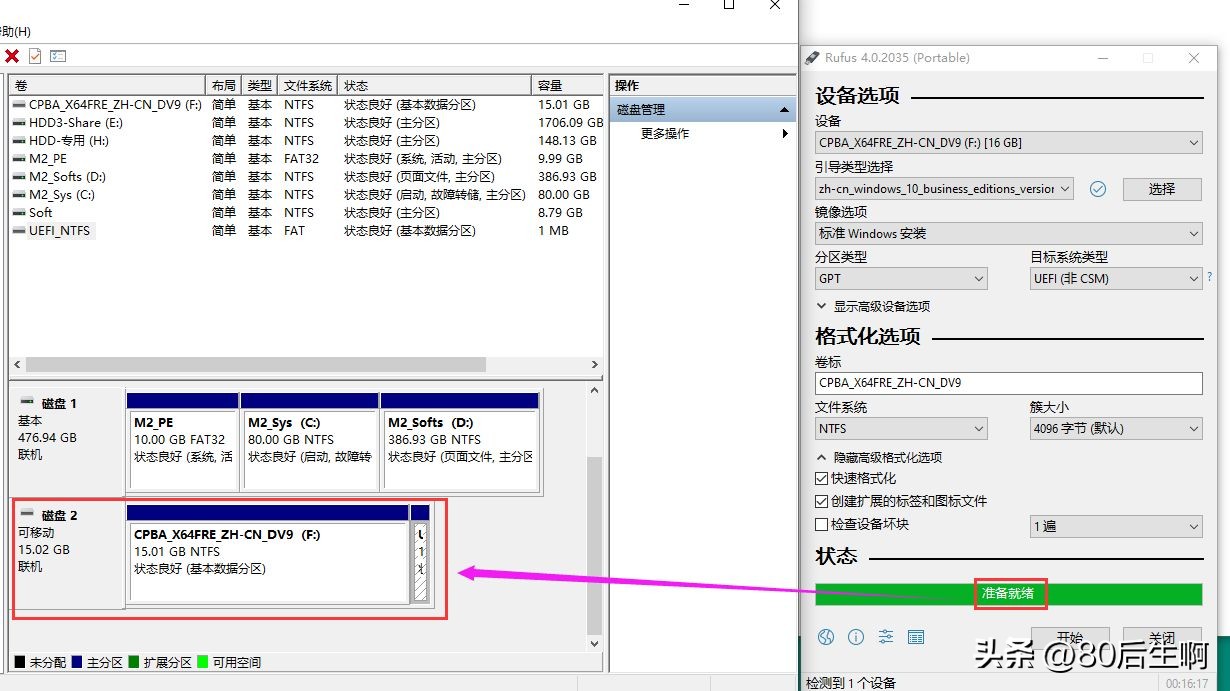Open the 文件系统 NTFS dropdown
This screenshot has width=1230, height=691.
click(x=900, y=428)
